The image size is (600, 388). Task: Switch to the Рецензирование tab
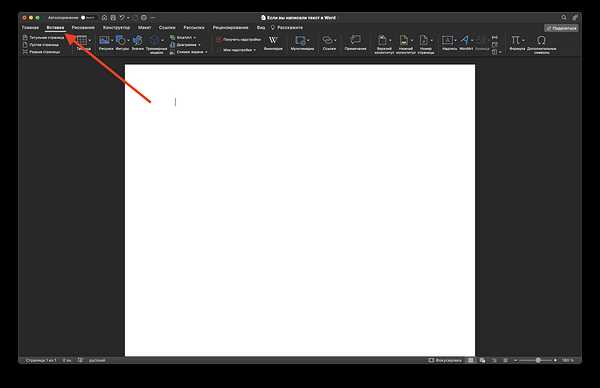pos(230,28)
